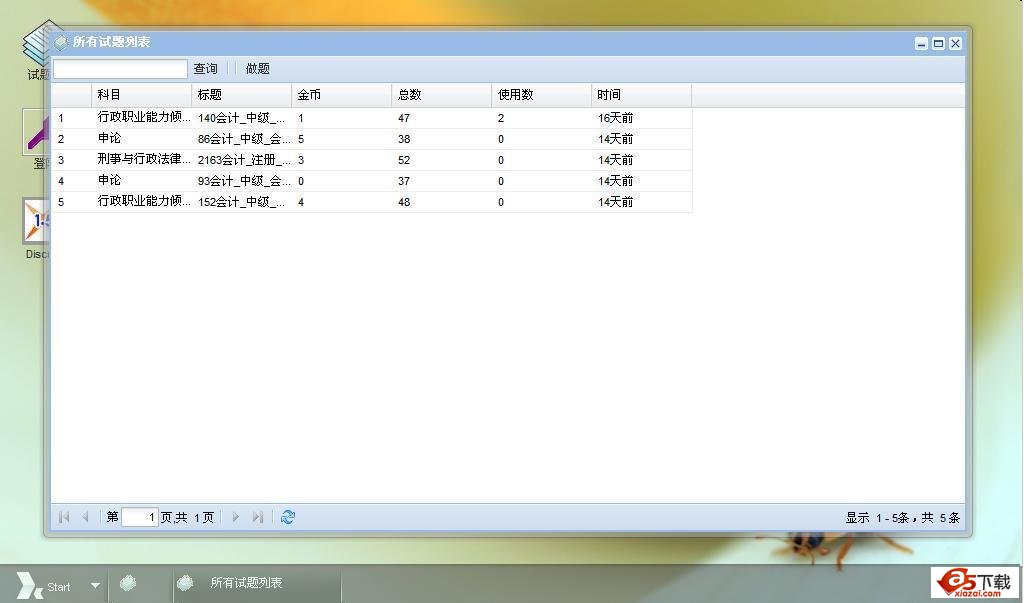Go to last page icon
The height and width of the screenshot is (603, 1024).
point(257,517)
